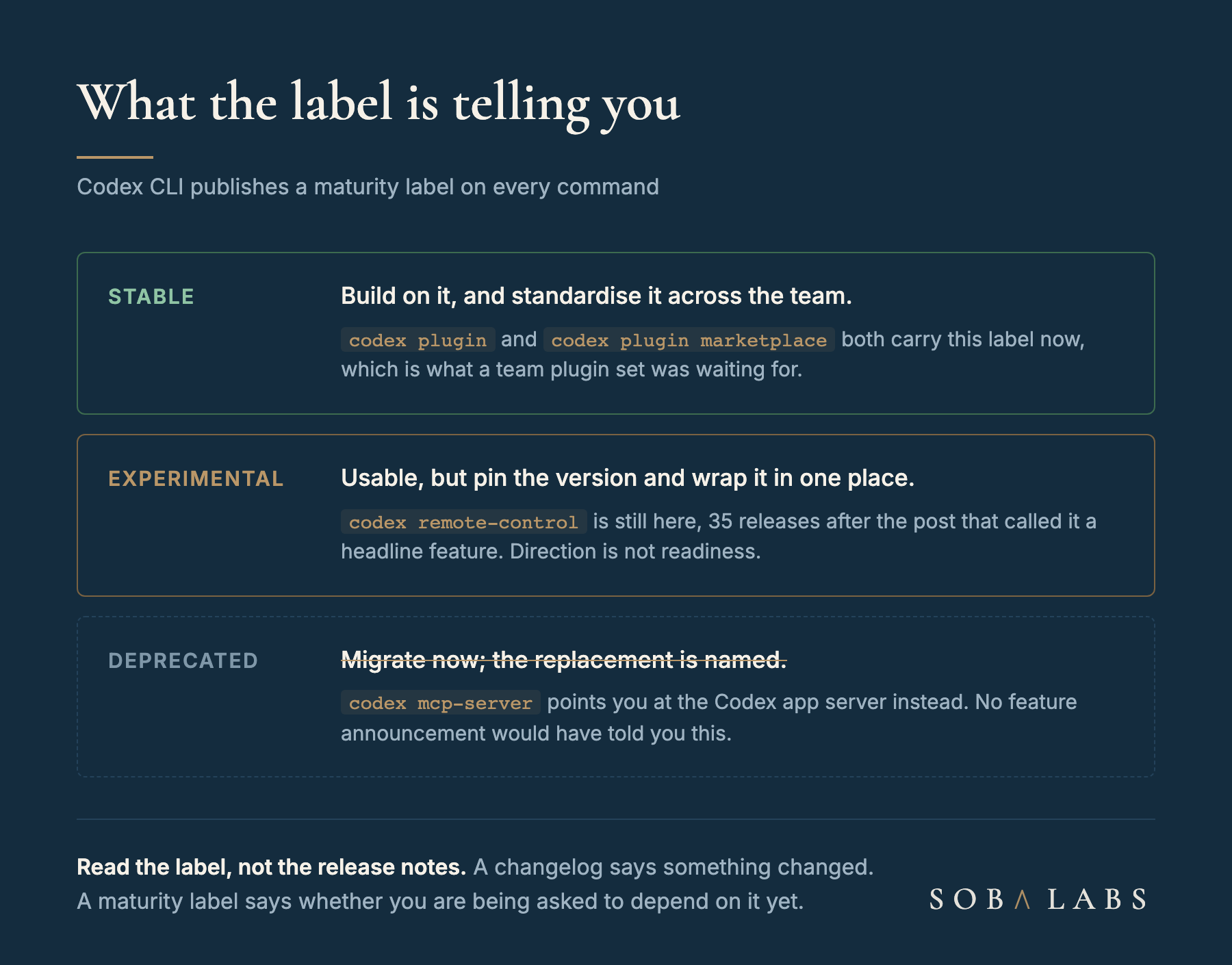Click the 'codex mcp-server' code chip
This screenshot has width=1232, height=965.
pos(440,702)
